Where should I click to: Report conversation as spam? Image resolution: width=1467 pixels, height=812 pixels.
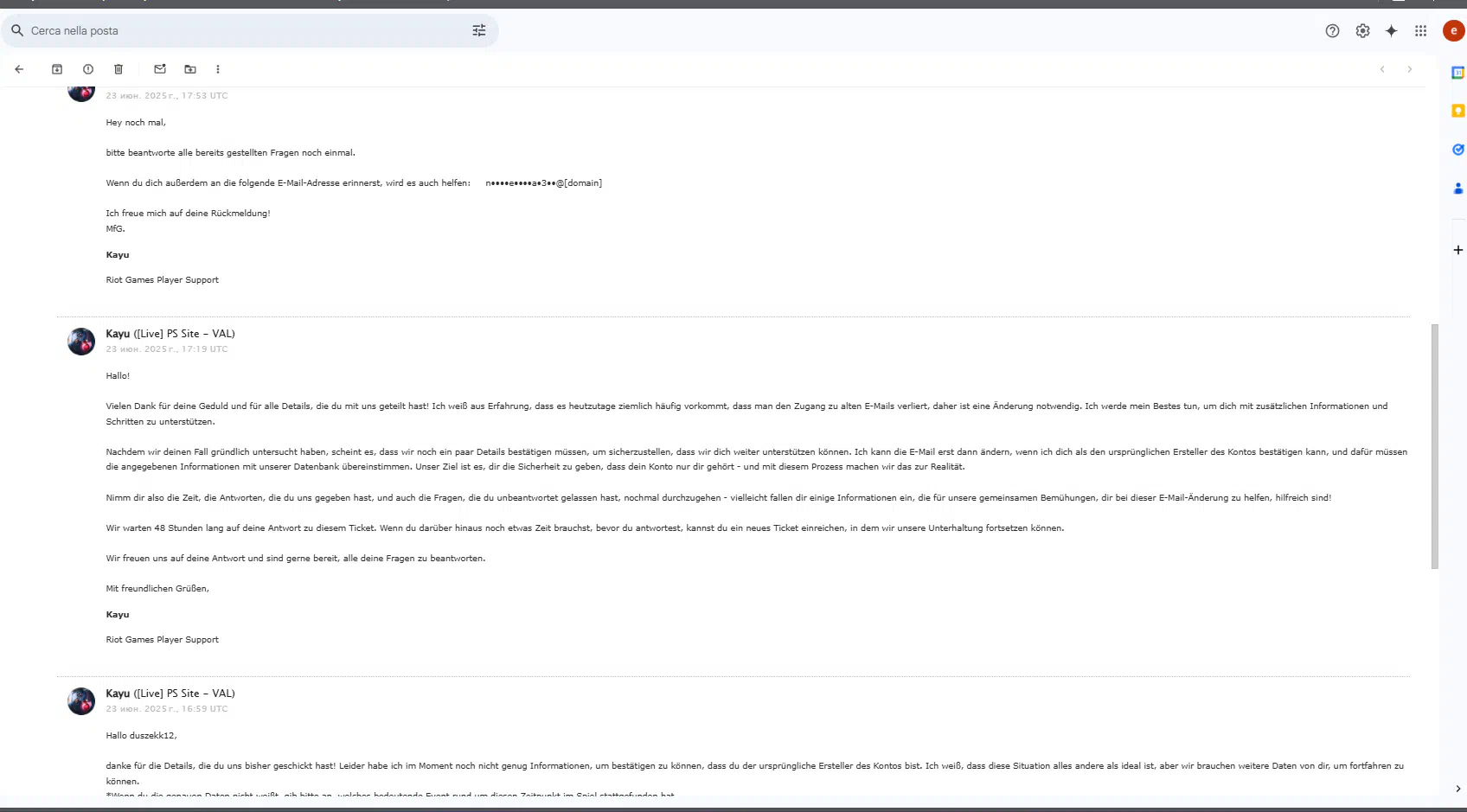[x=88, y=69]
